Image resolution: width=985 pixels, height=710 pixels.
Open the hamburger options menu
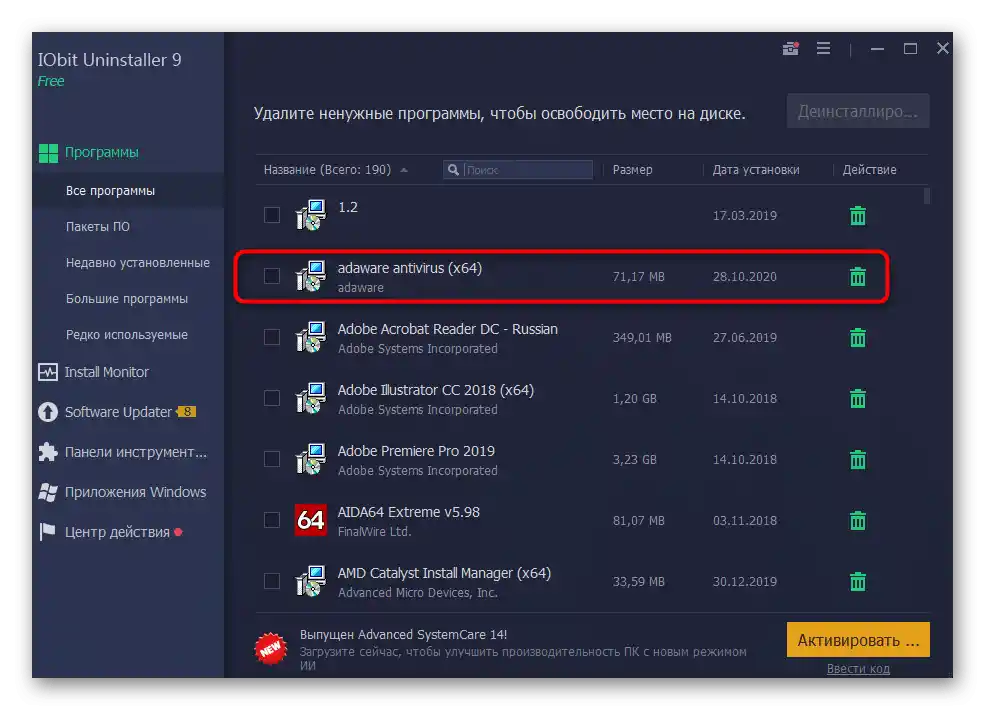823,48
